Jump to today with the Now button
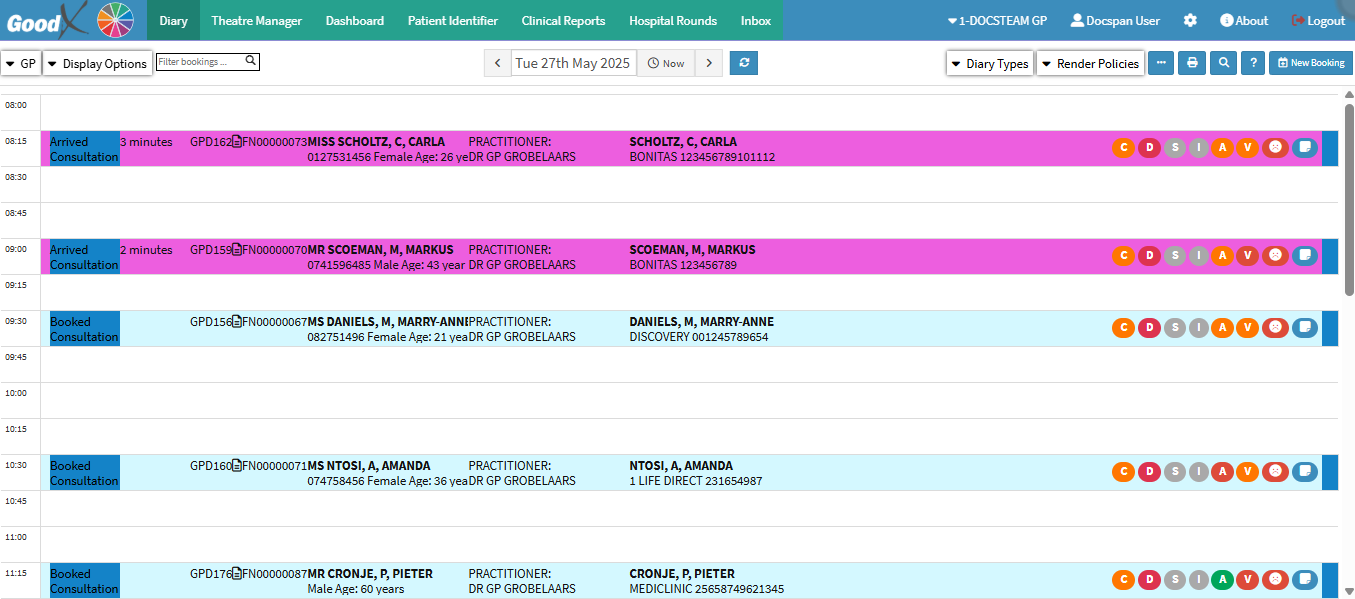Viewport: 1355px width, 599px height. (x=666, y=63)
